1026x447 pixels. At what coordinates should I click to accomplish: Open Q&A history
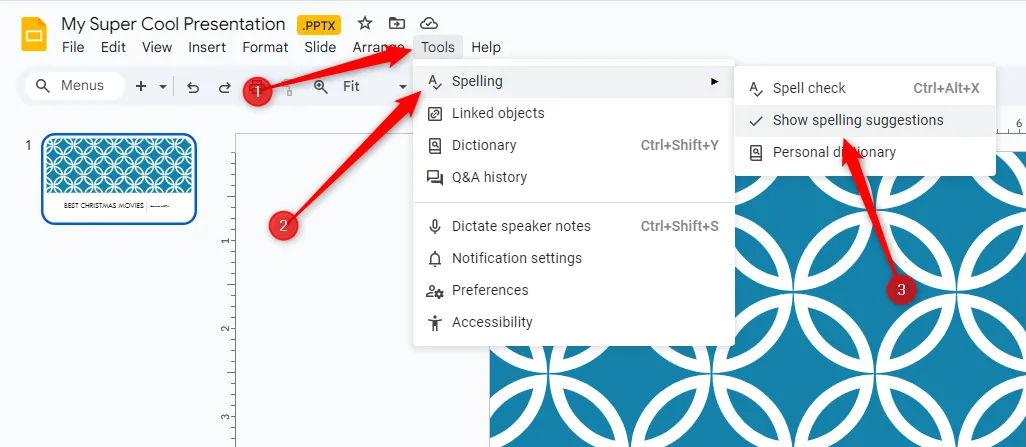pyautogui.click(x=573, y=177)
